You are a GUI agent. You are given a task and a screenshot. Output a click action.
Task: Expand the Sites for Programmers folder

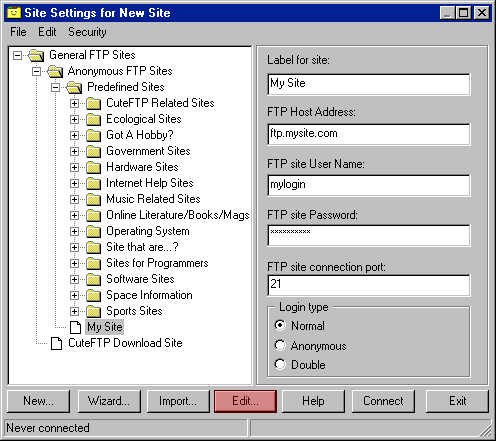(x=74, y=263)
